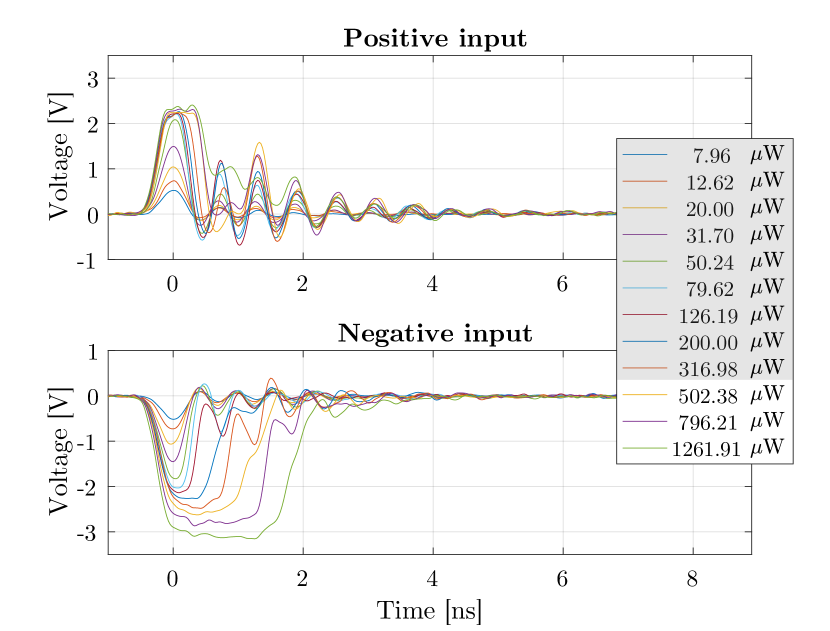Select the 20.00 µW legend entry
Screen dimensions: 830x631
tap(704, 208)
